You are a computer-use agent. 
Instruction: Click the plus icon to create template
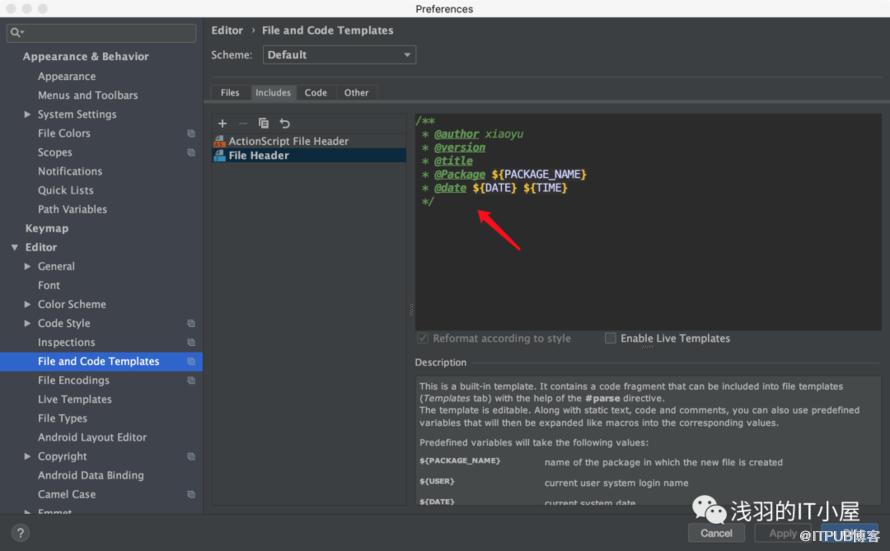point(222,123)
